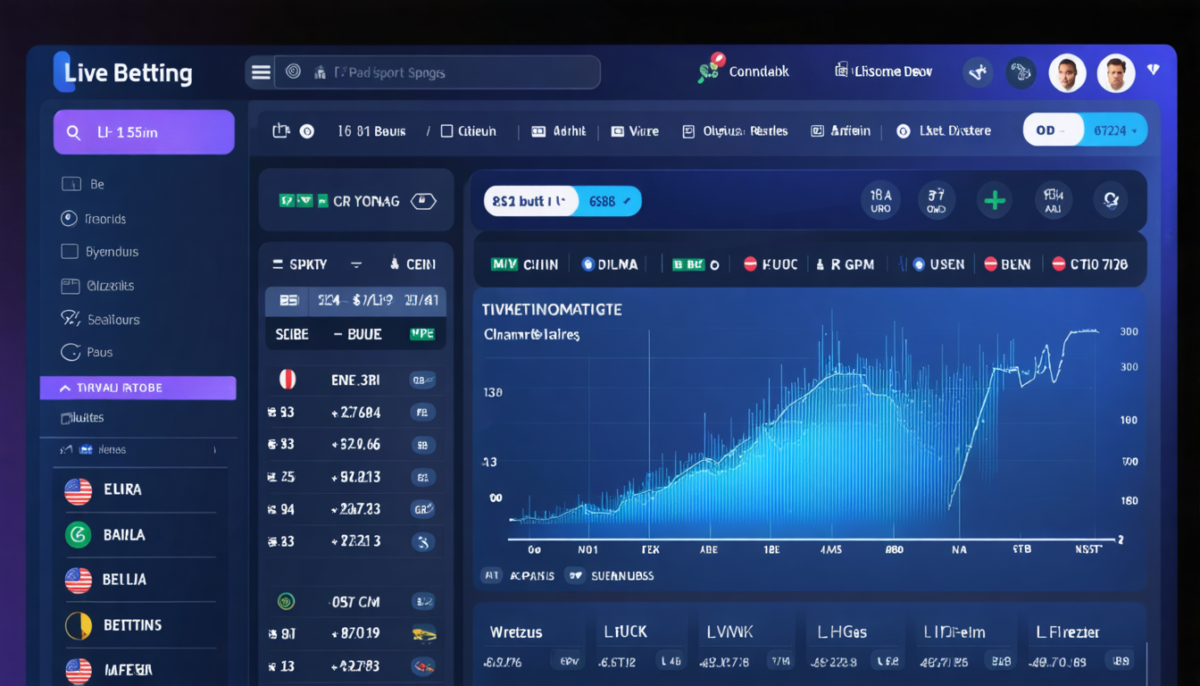Click the purple search box magnifier
This screenshot has width=1200, height=686.
(73, 132)
